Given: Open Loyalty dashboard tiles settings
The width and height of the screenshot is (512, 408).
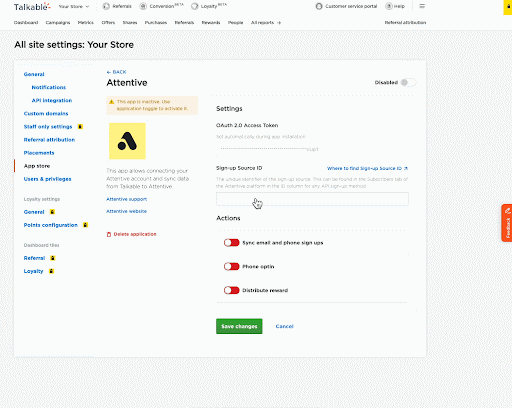Looking at the screenshot, I should [x=33, y=271].
